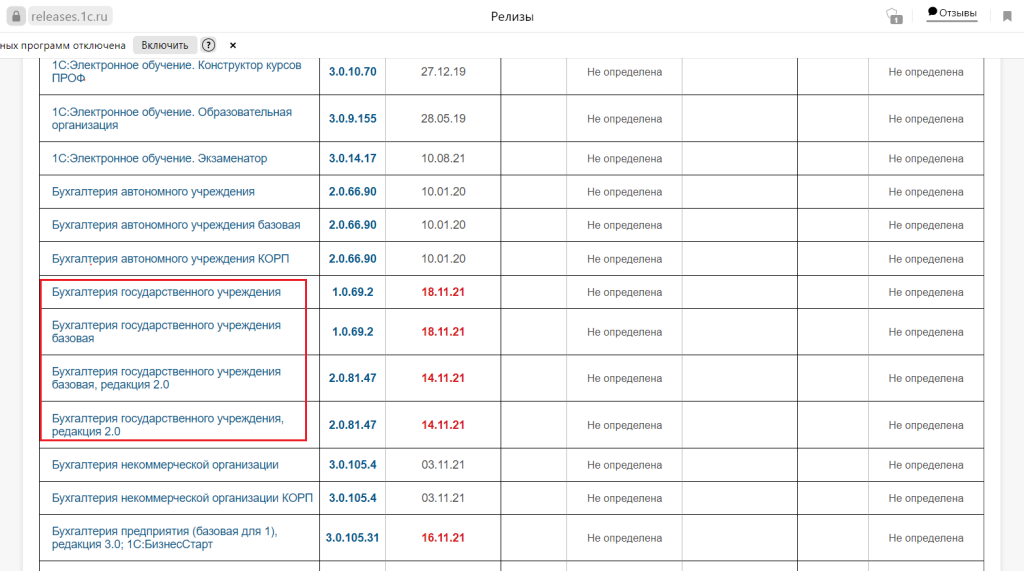Viewport: 1024px width, 571px height.
Task: Open Бухгалтерия некоммерческой организации КОРП link
Action: tap(180, 498)
